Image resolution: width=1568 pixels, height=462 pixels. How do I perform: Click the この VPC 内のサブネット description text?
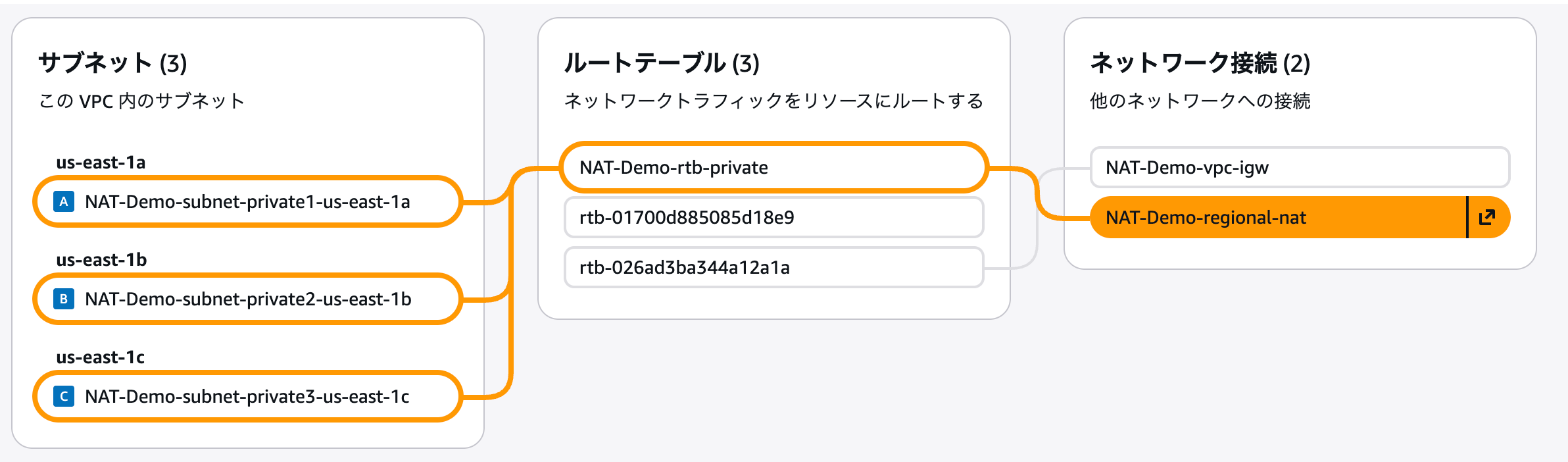coord(141,101)
